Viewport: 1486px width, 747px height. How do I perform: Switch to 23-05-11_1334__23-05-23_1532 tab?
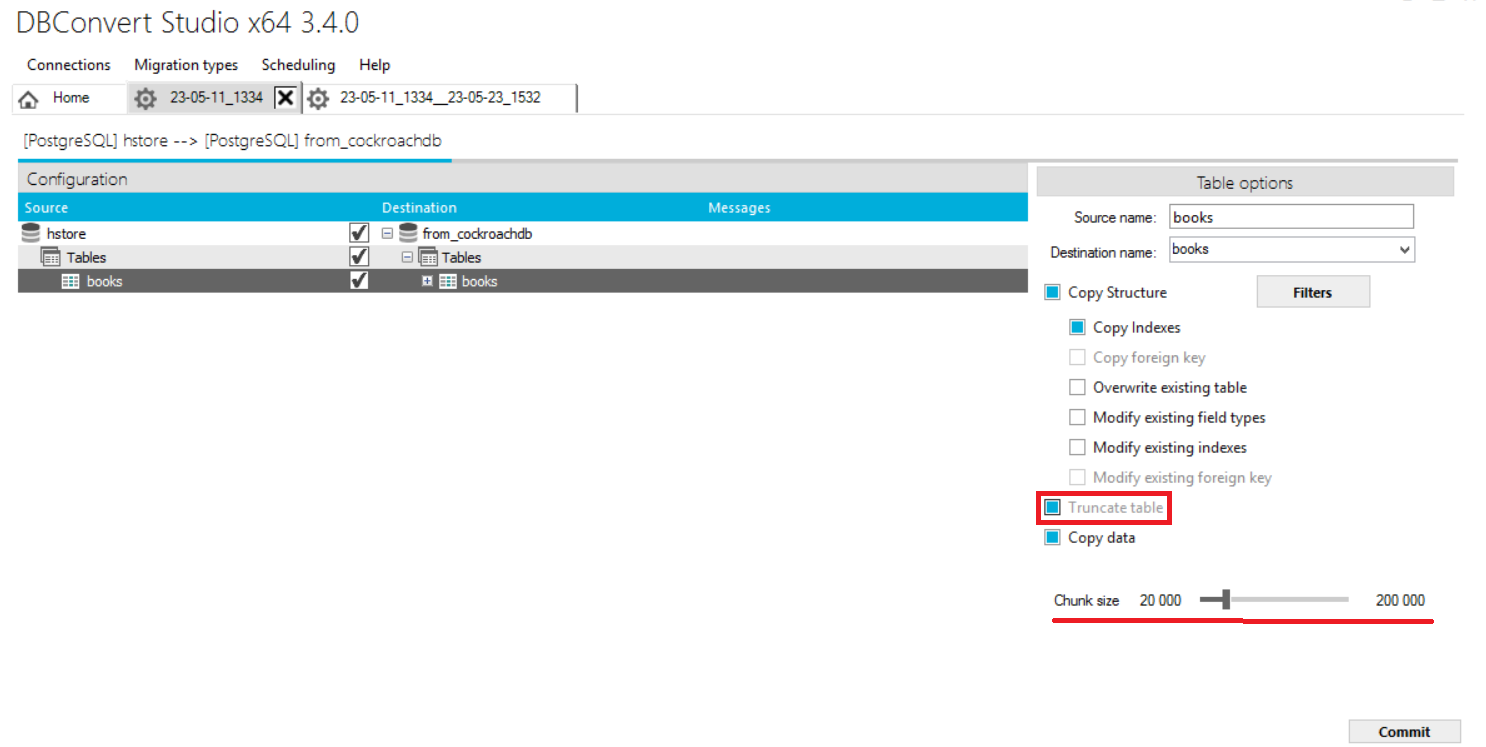pos(440,98)
